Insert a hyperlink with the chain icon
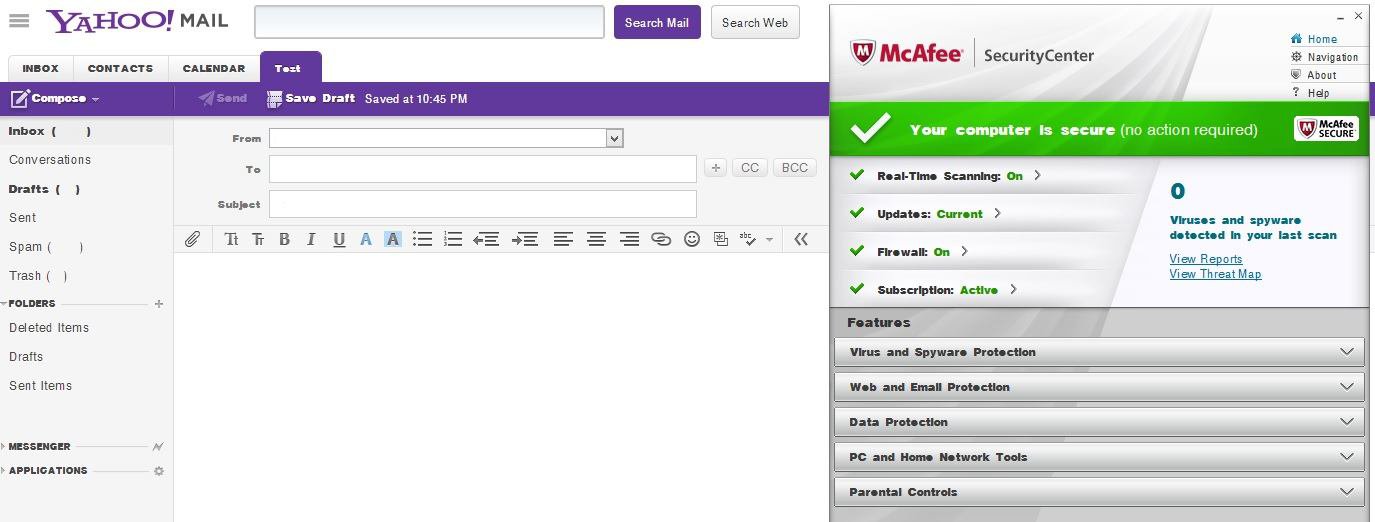This screenshot has height=522, width=1375. tap(661, 239)
